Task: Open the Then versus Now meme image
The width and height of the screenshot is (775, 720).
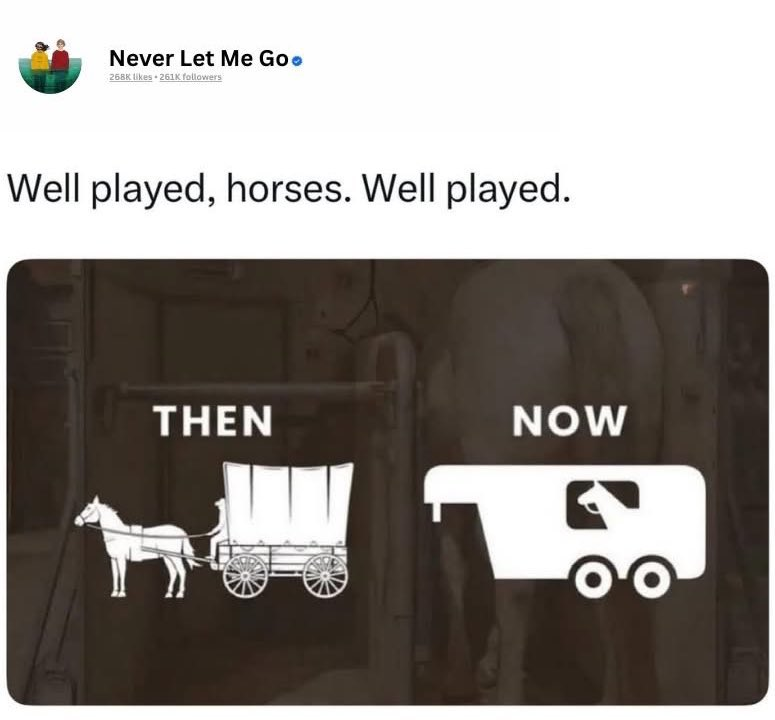Action: (388, 482)
